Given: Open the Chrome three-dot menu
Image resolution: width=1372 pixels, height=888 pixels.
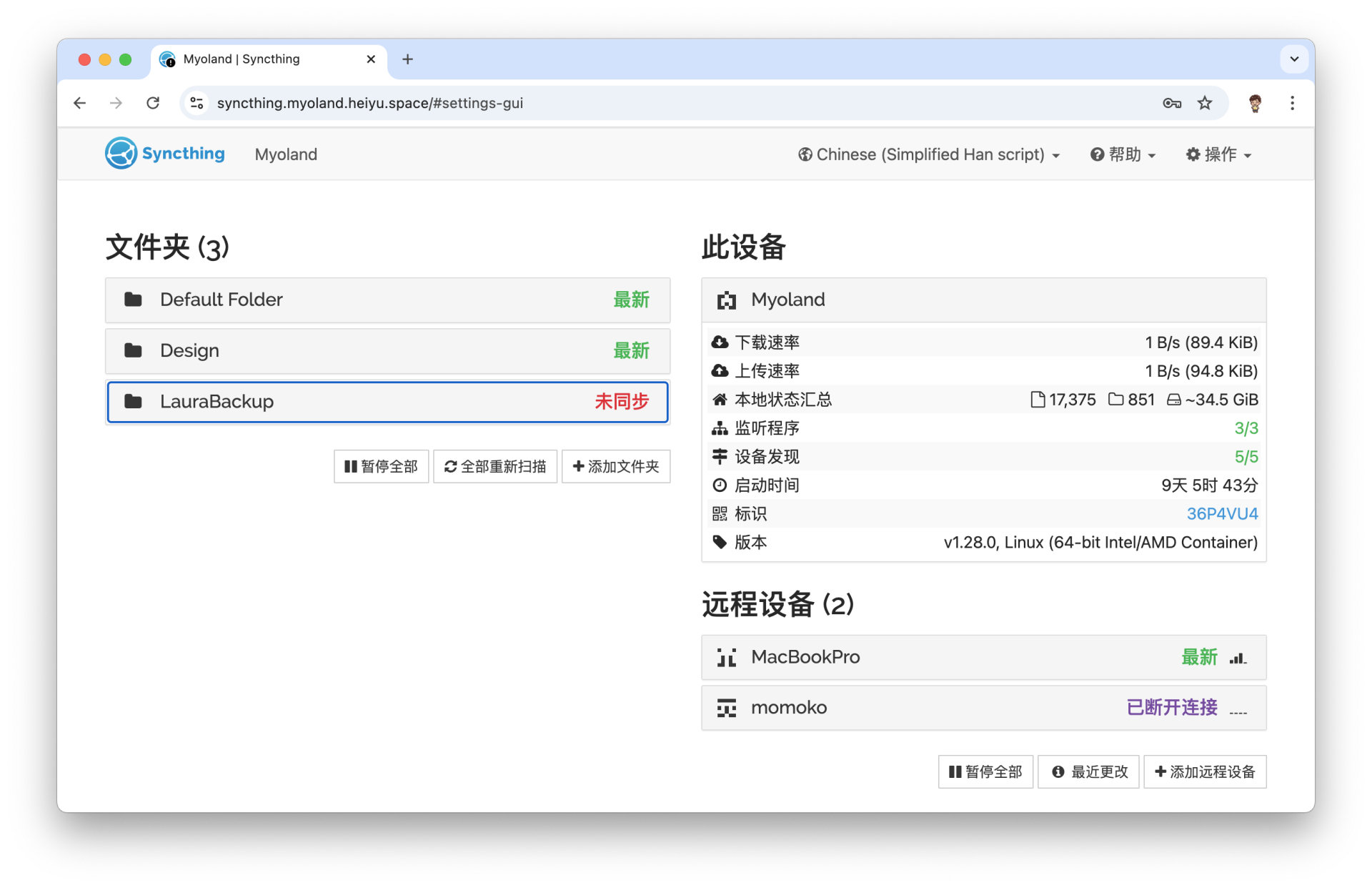Looking at the screenshot, I should point(1292,103).
